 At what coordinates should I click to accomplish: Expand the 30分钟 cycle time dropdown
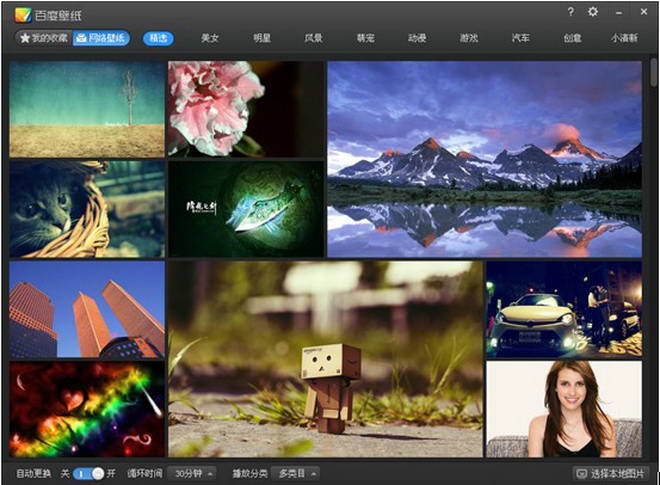coord(193,474)
